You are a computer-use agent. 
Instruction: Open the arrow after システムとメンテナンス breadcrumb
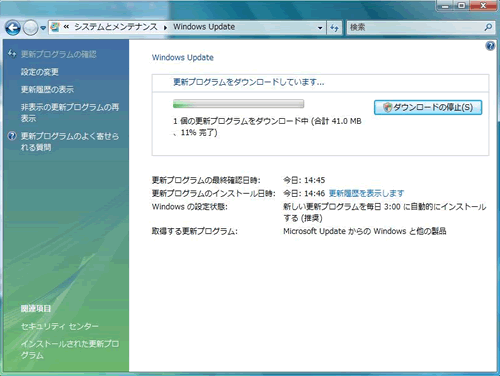(x=165, y=28)
